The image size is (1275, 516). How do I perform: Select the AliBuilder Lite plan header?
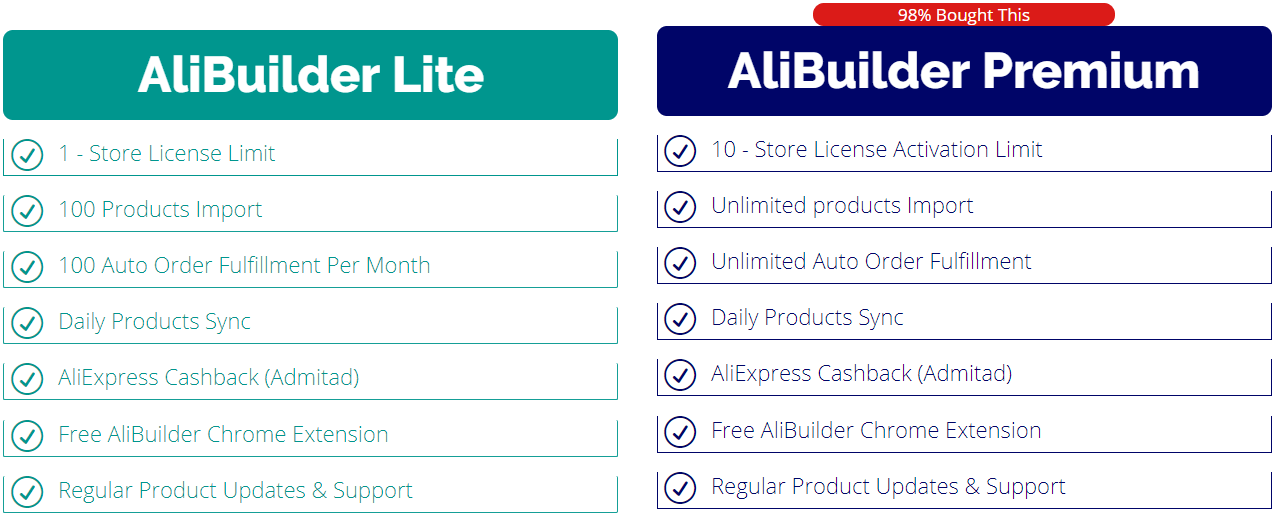pos(310,75)
